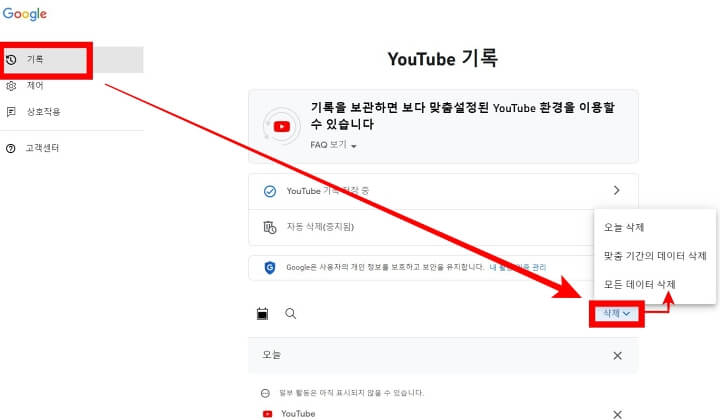The width and height of the screenshot is (720, 420).
Task: Open the search activity magnifier icon
Action: tap(291, 314)
